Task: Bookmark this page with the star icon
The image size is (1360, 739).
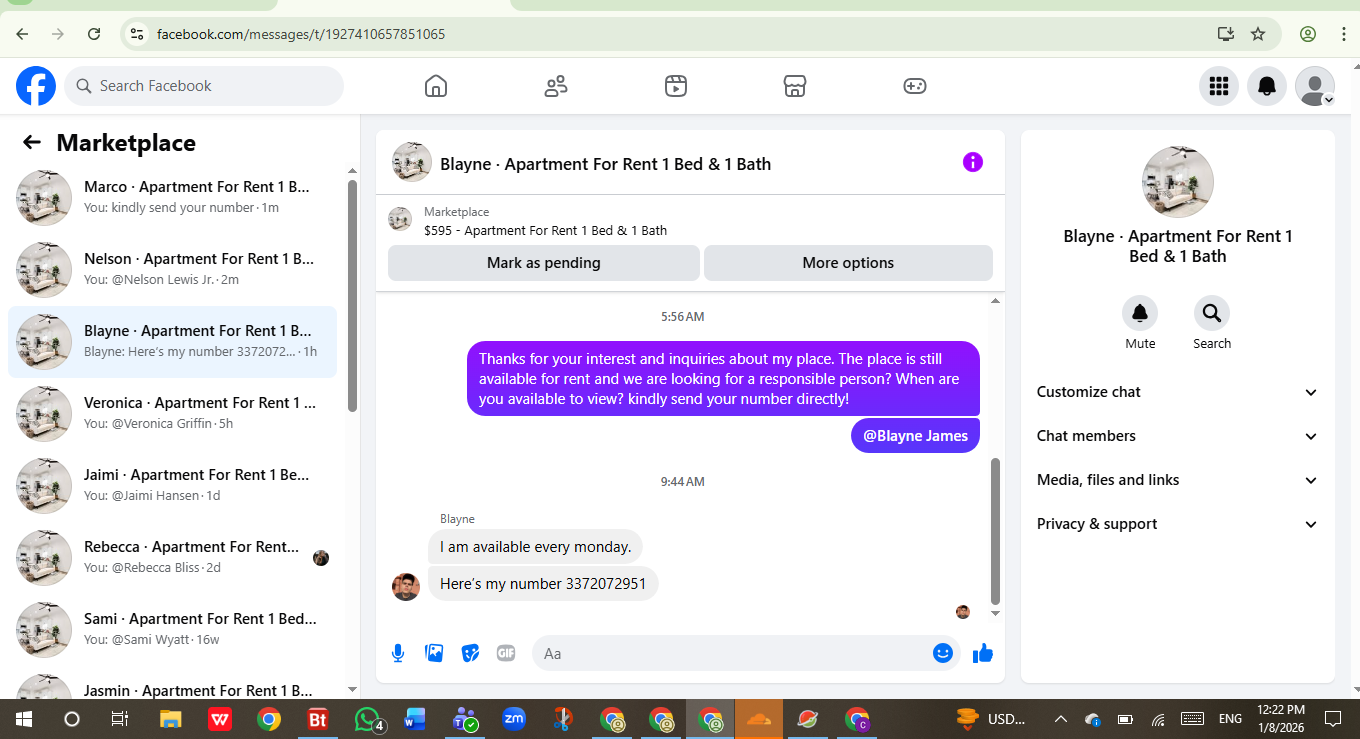Action: (1258, 34)
